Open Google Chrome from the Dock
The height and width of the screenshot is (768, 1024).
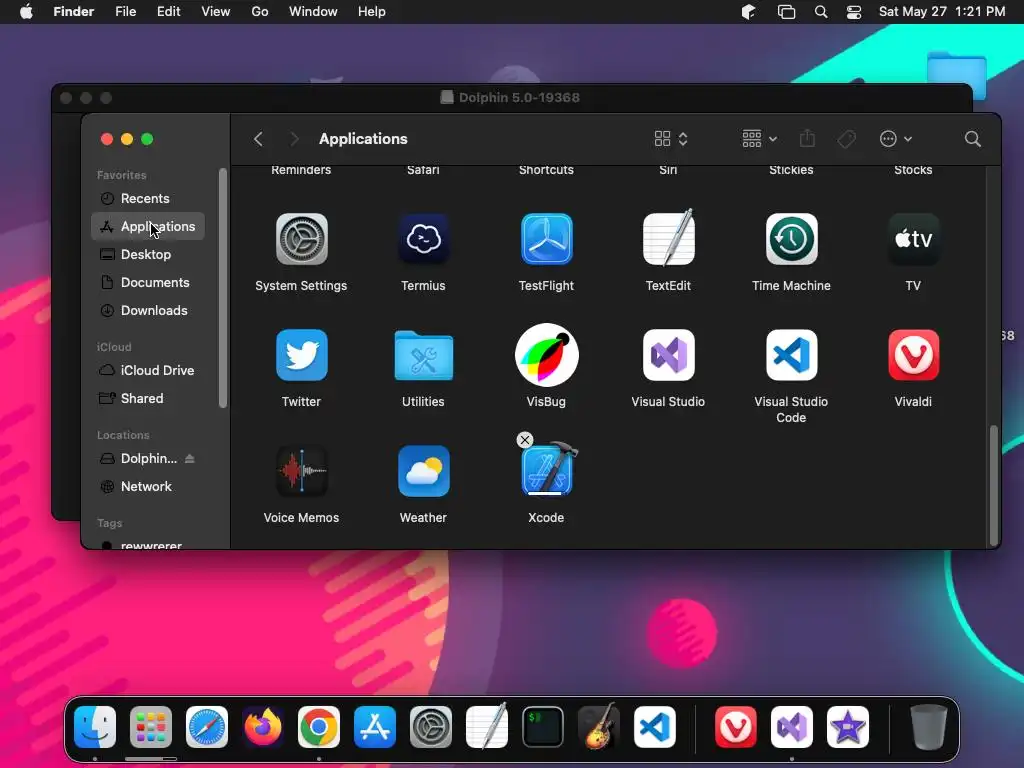319,727
